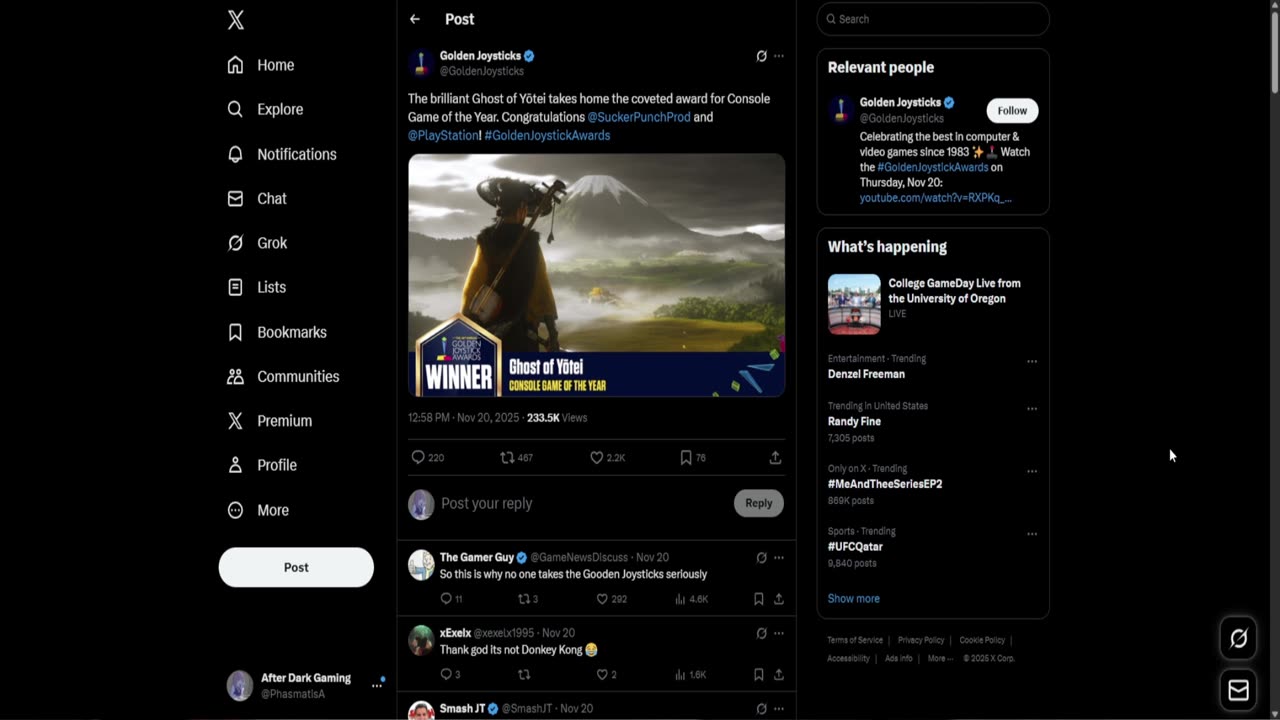Viewport: 1280px width, 720px height.
Task: Open more menu on xExelx reply
Action: click(x=779, y=633)
